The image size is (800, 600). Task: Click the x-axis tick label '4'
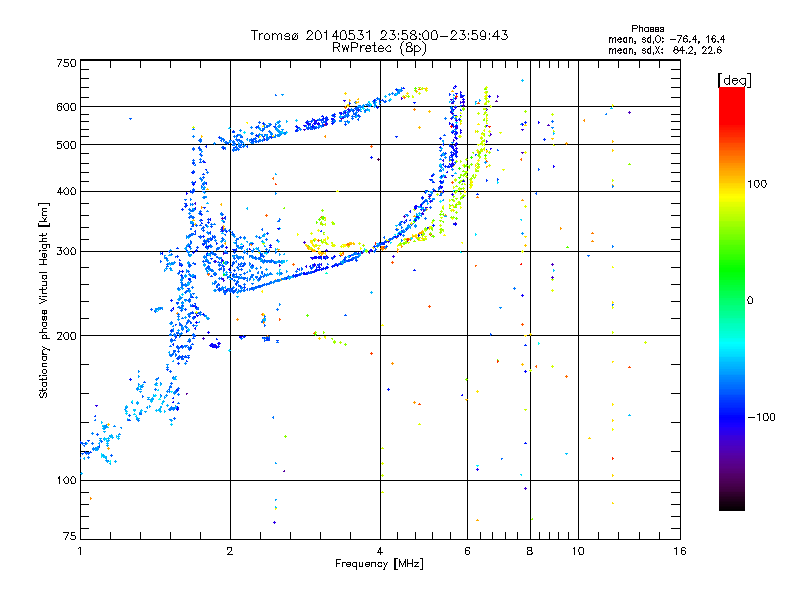pyautogui.click(x=380, y=551)
